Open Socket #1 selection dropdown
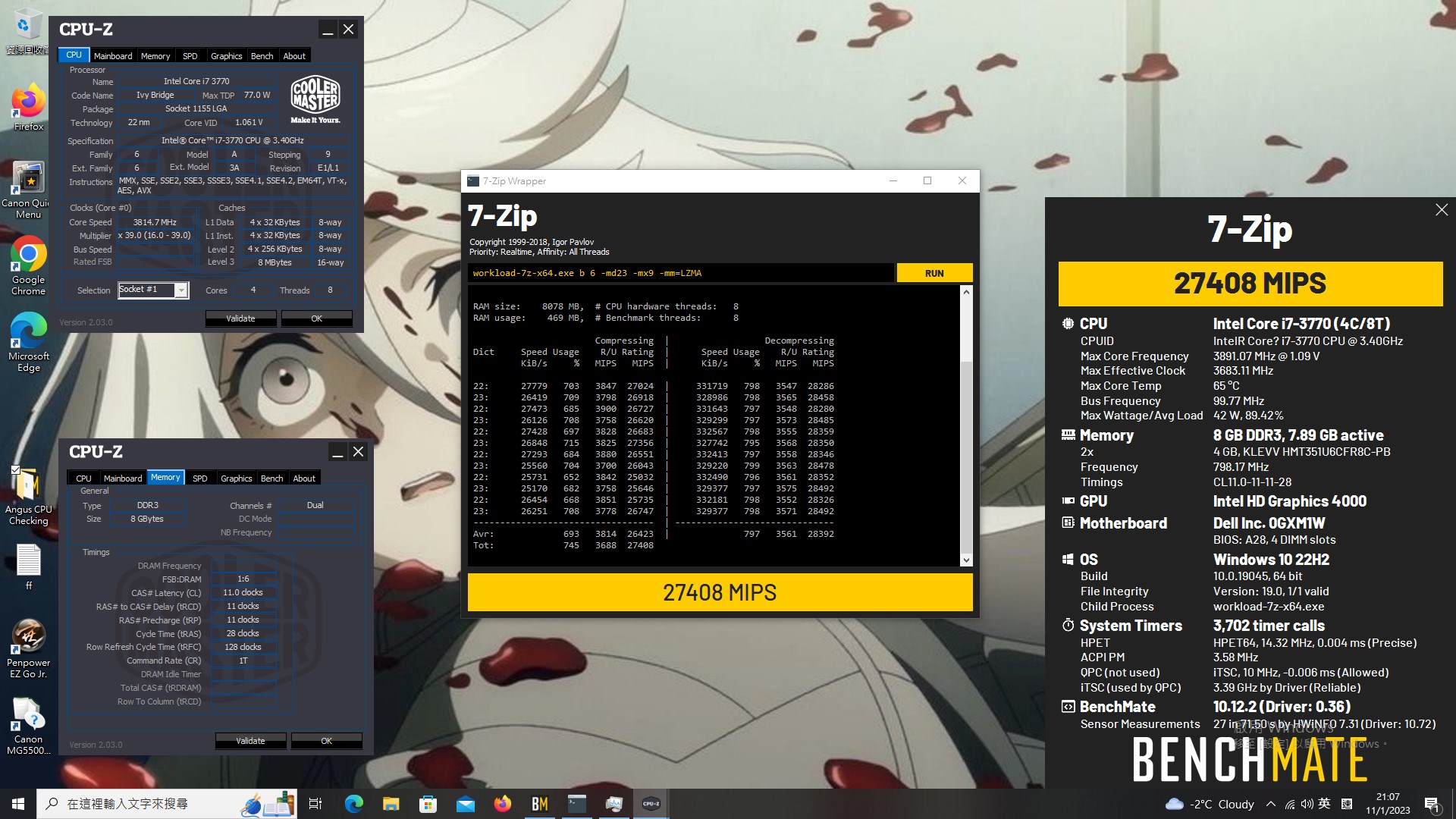 (x=152, y=290)
